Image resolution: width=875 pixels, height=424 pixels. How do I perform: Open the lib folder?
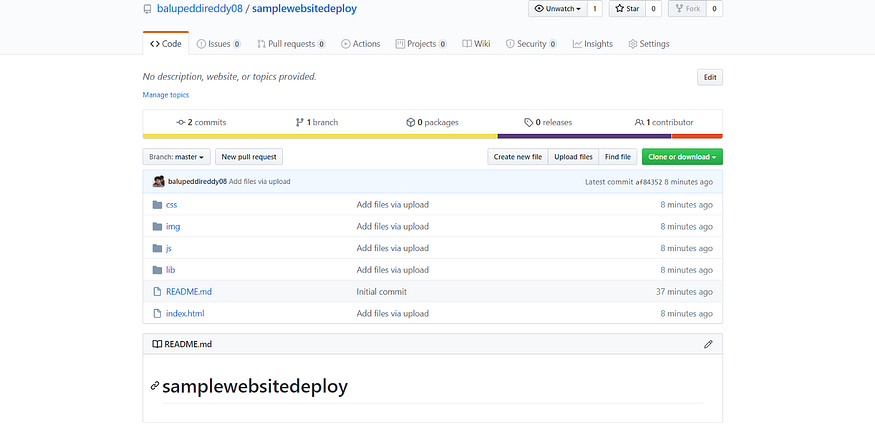[171, 270]
